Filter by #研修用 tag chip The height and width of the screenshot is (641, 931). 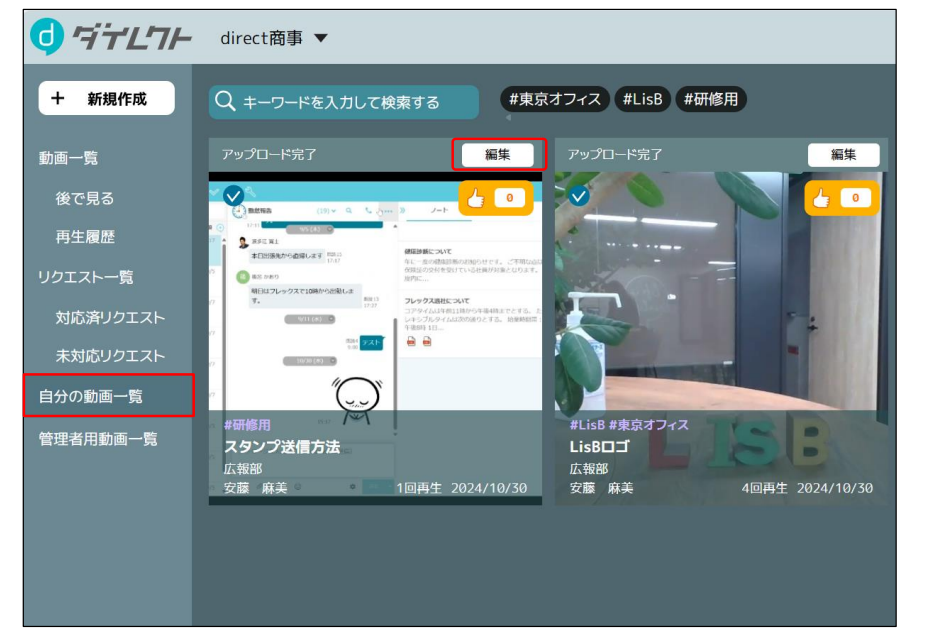[711, 99]
